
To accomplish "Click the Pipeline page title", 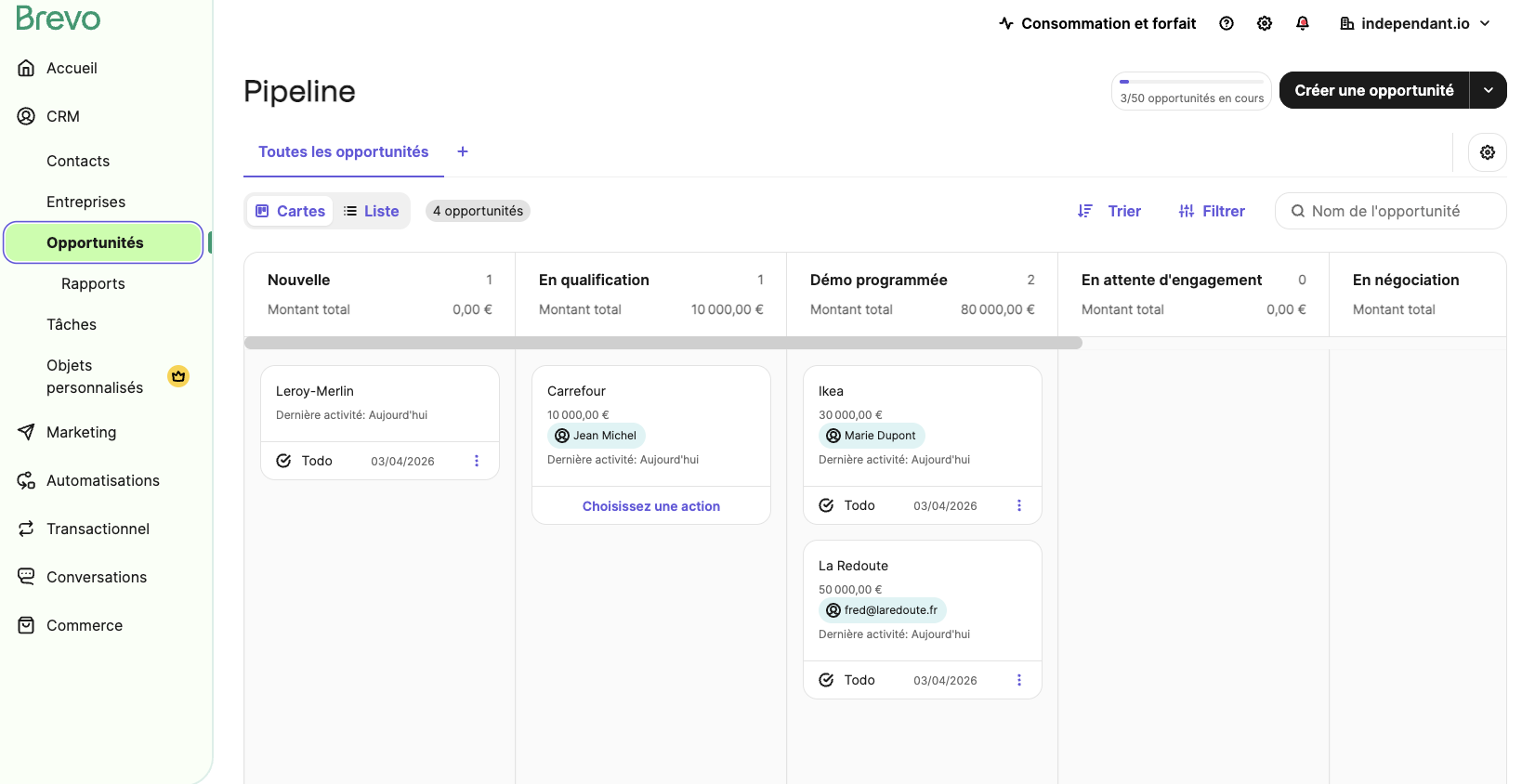I will (299, 91).
